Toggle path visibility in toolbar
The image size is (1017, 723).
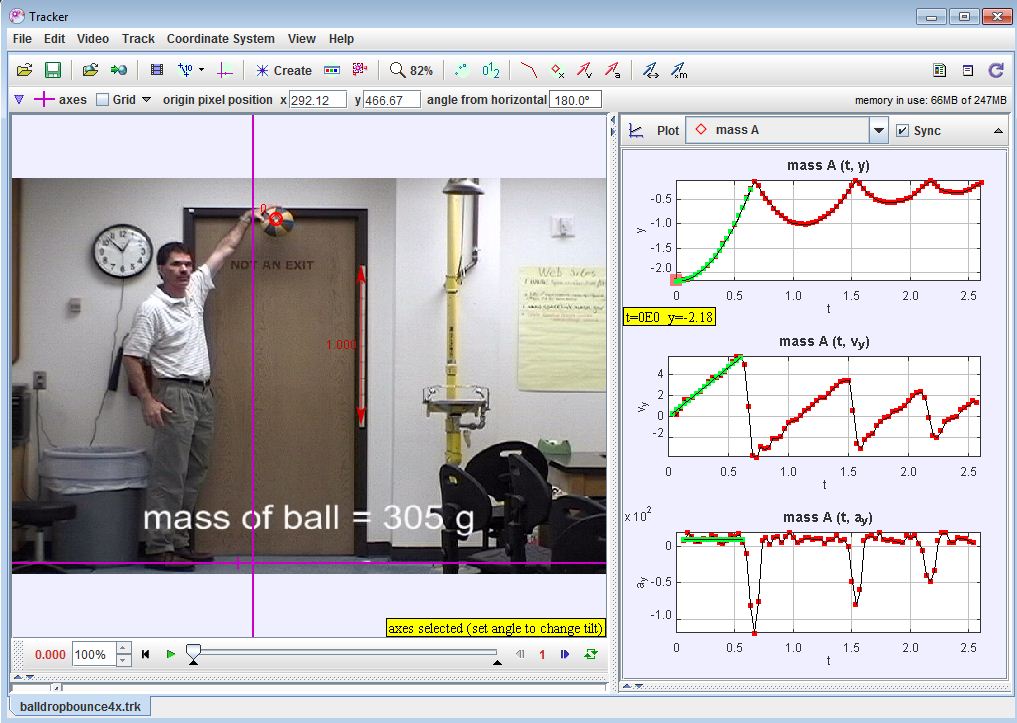(x=529, y=70)
